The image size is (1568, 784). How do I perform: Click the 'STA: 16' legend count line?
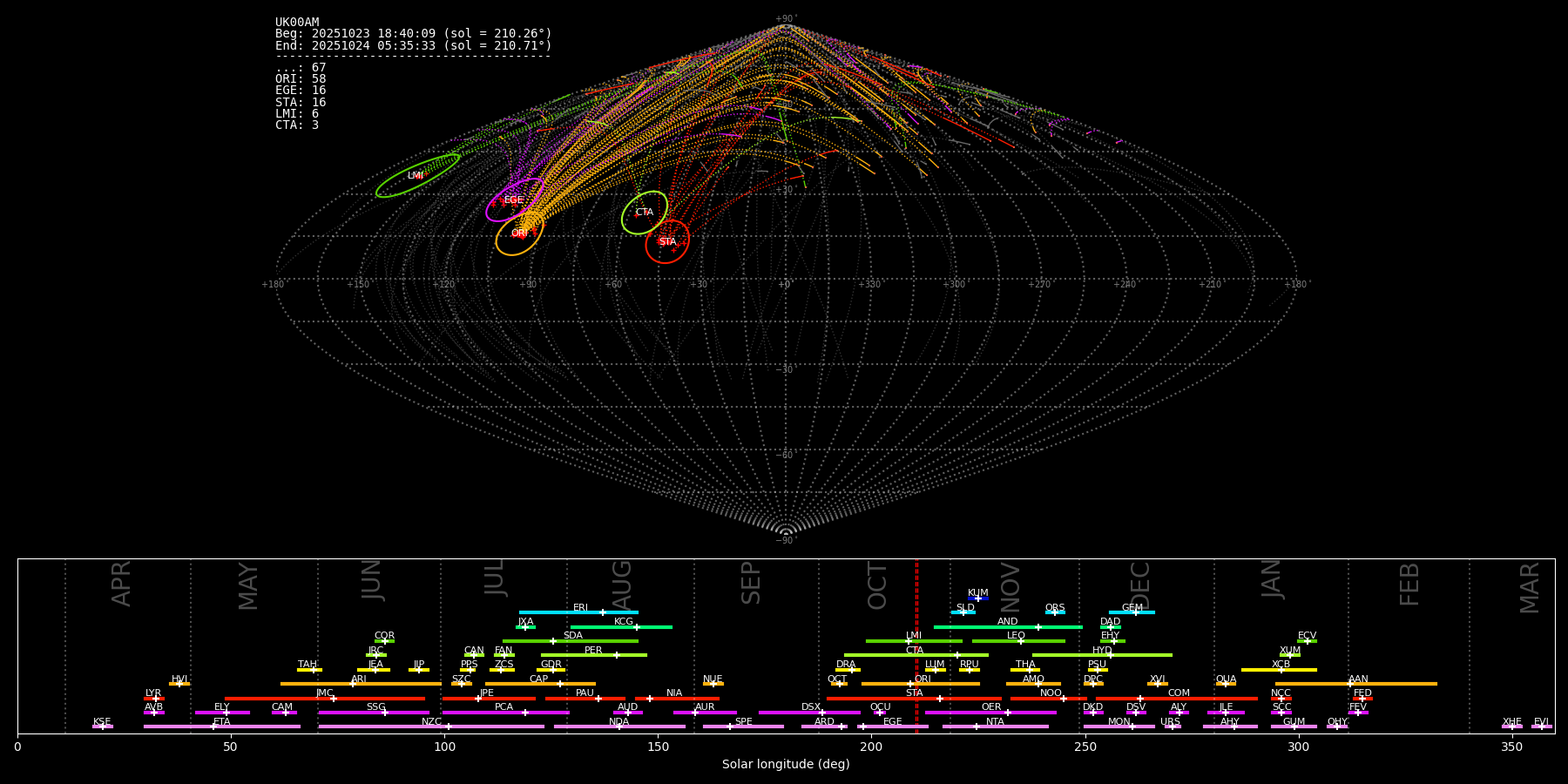coord(301,103)
